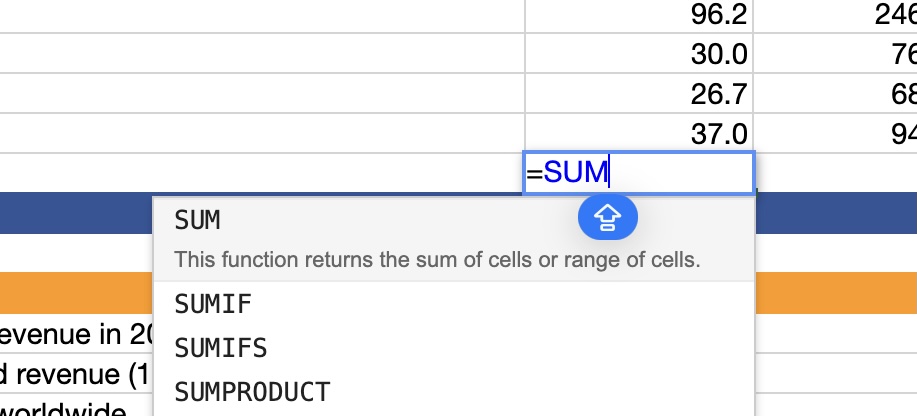Click the cell reading "evenue in 20"

pyautogui.click(x=76, y=334)
